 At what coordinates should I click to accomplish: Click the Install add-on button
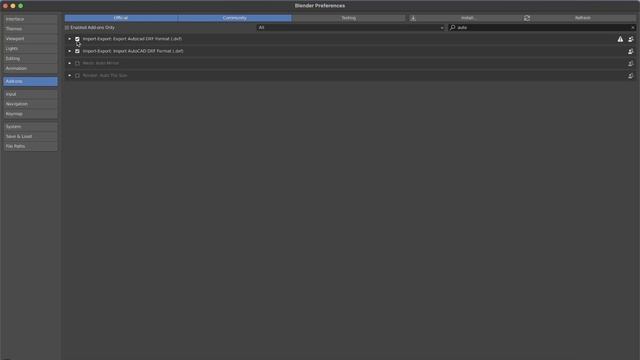click(466, 18)
